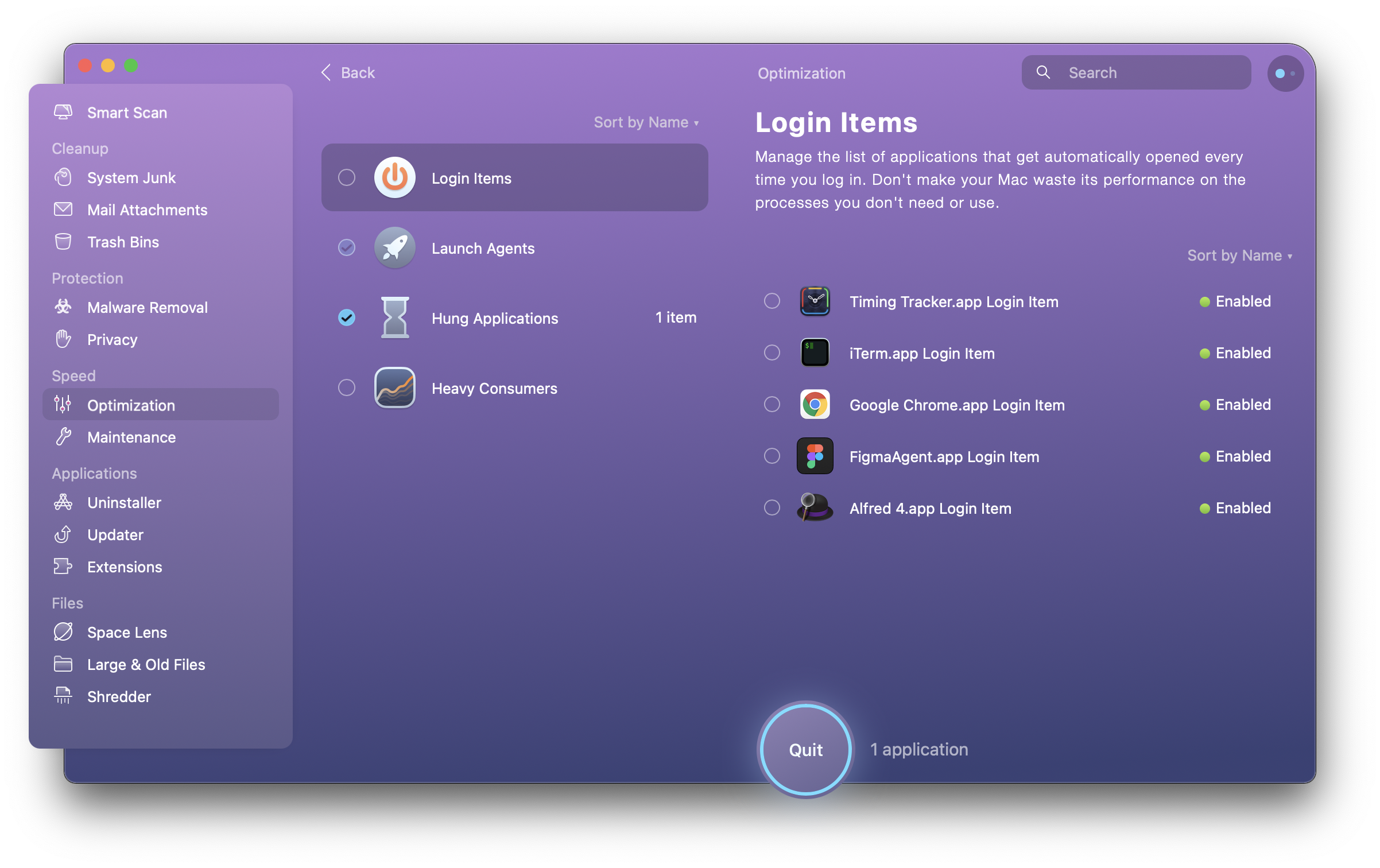
Task: Select the Launch Agents rocket icon
Action: click(x=394, y=247)
